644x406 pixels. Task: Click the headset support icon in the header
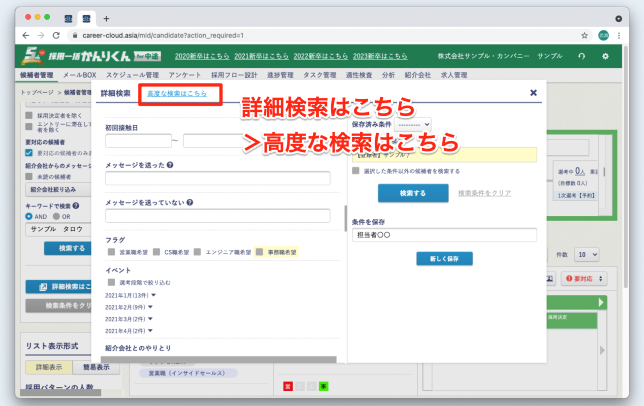[582, 56]
